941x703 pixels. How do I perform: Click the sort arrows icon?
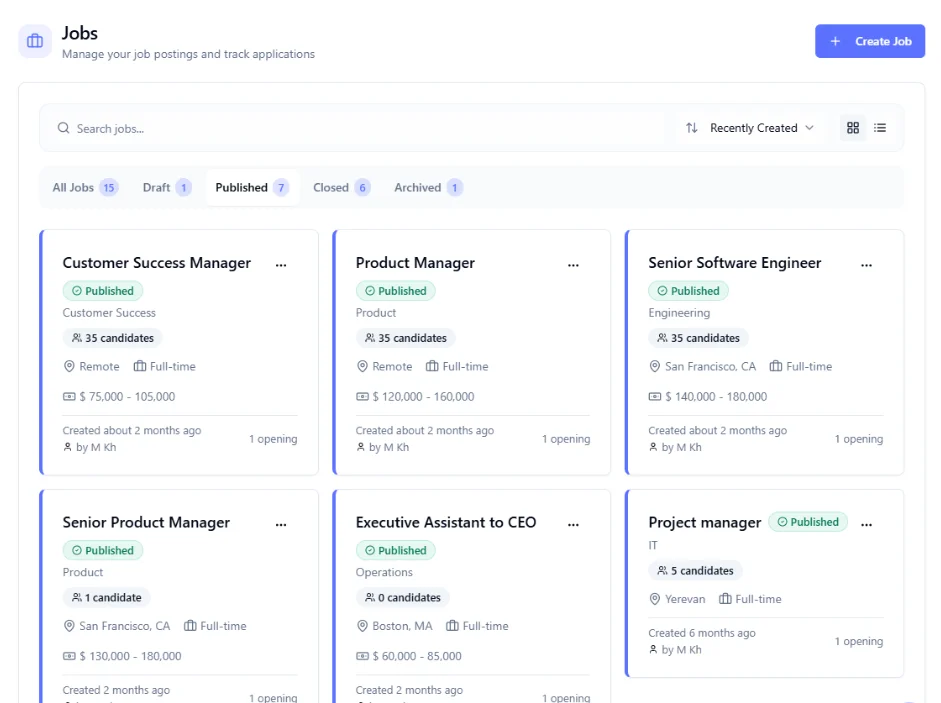pyautogui.click(x=692, y=128)
